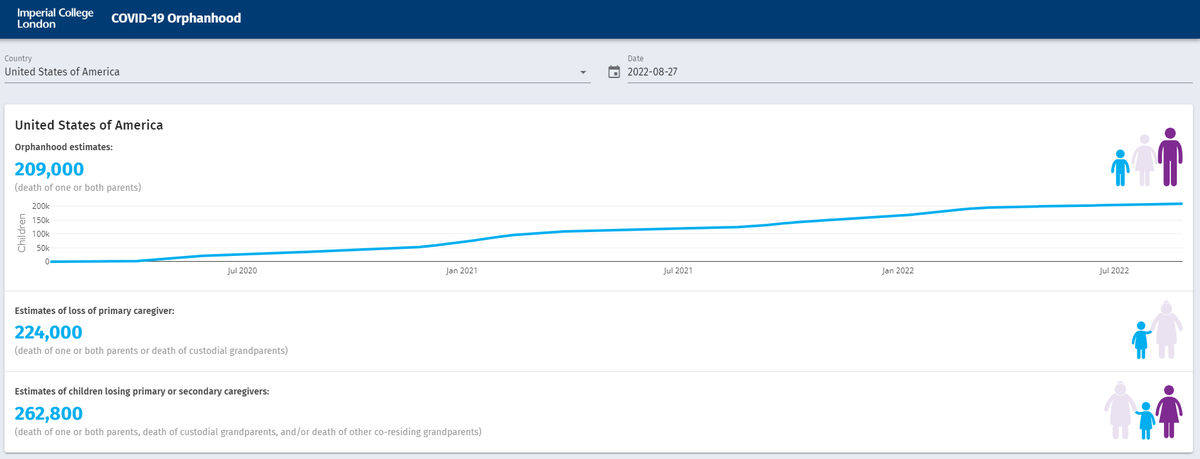The image size is (1200, 459).
Task: Click the Imperial College London logo
Action: click(x=57, y=18)
